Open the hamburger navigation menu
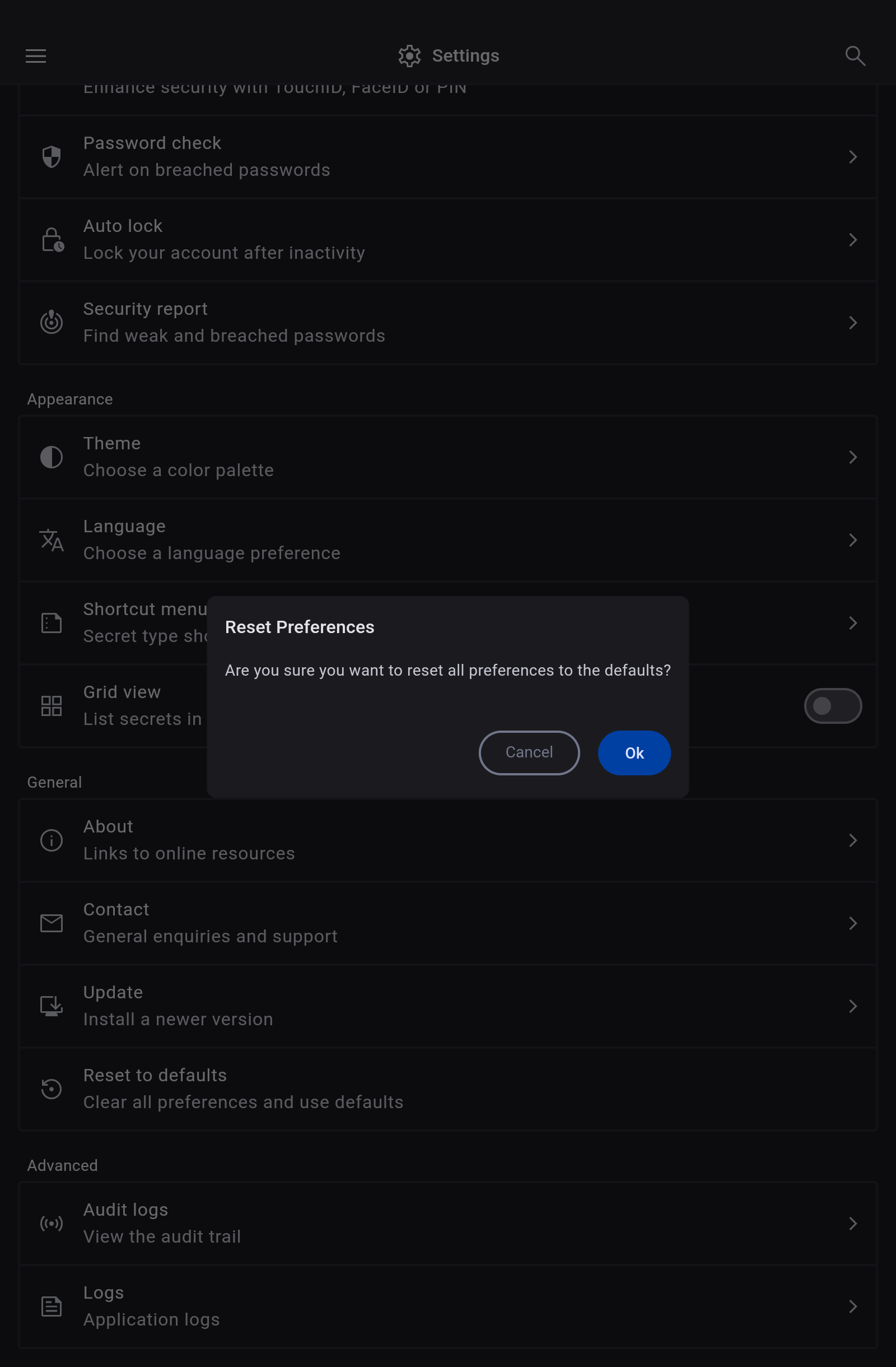 (x=36, y=55)
